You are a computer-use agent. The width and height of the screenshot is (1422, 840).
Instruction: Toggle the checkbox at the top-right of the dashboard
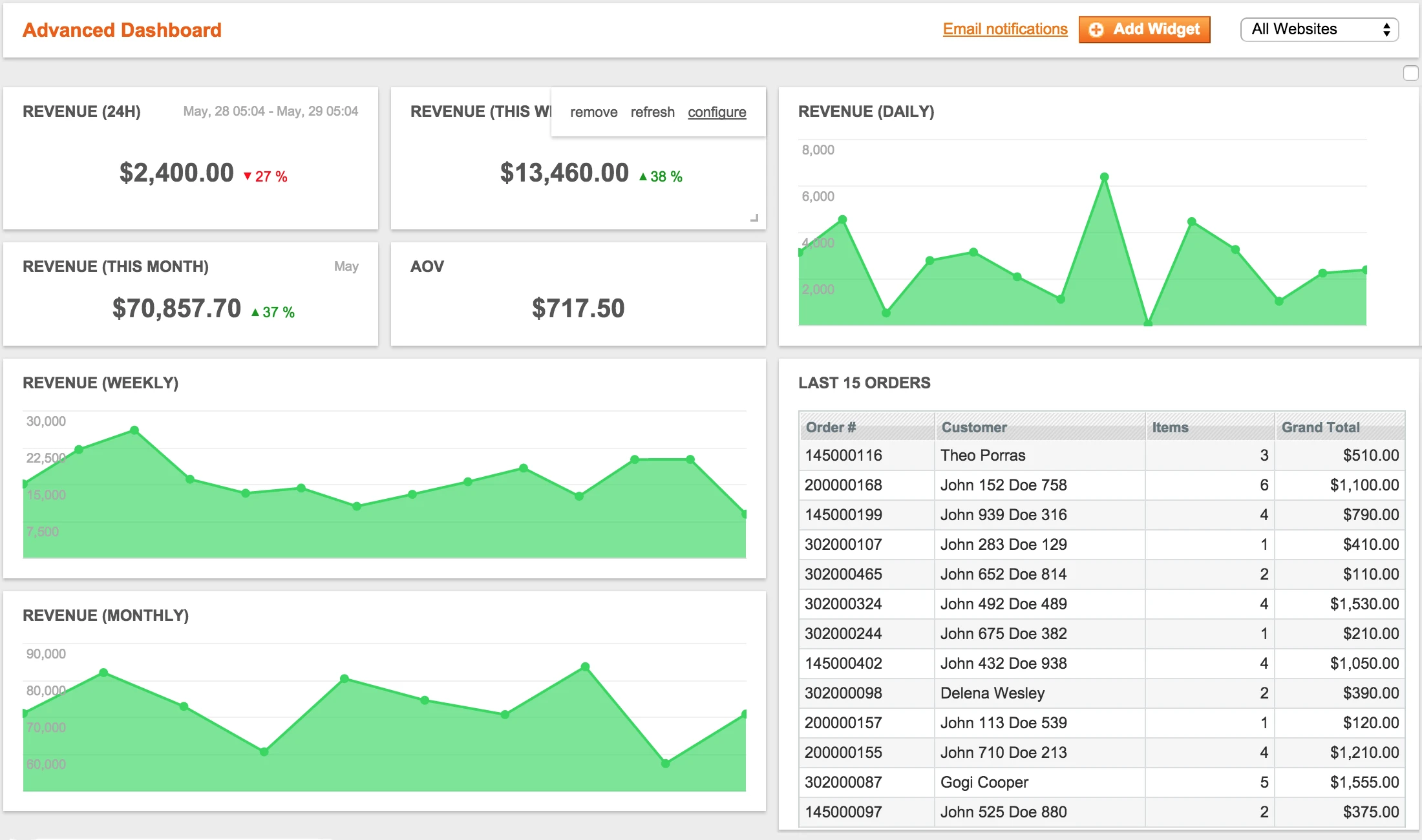tap(1410, 73)
